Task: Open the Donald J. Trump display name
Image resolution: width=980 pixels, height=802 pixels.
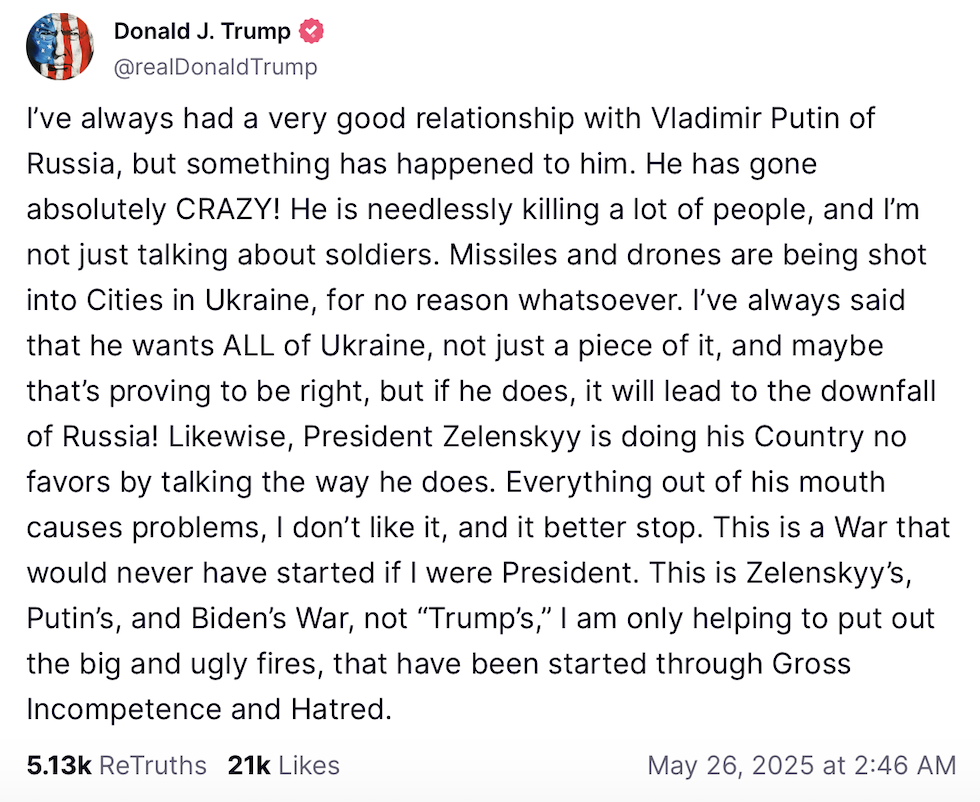Action: click(x=202, y=32)
